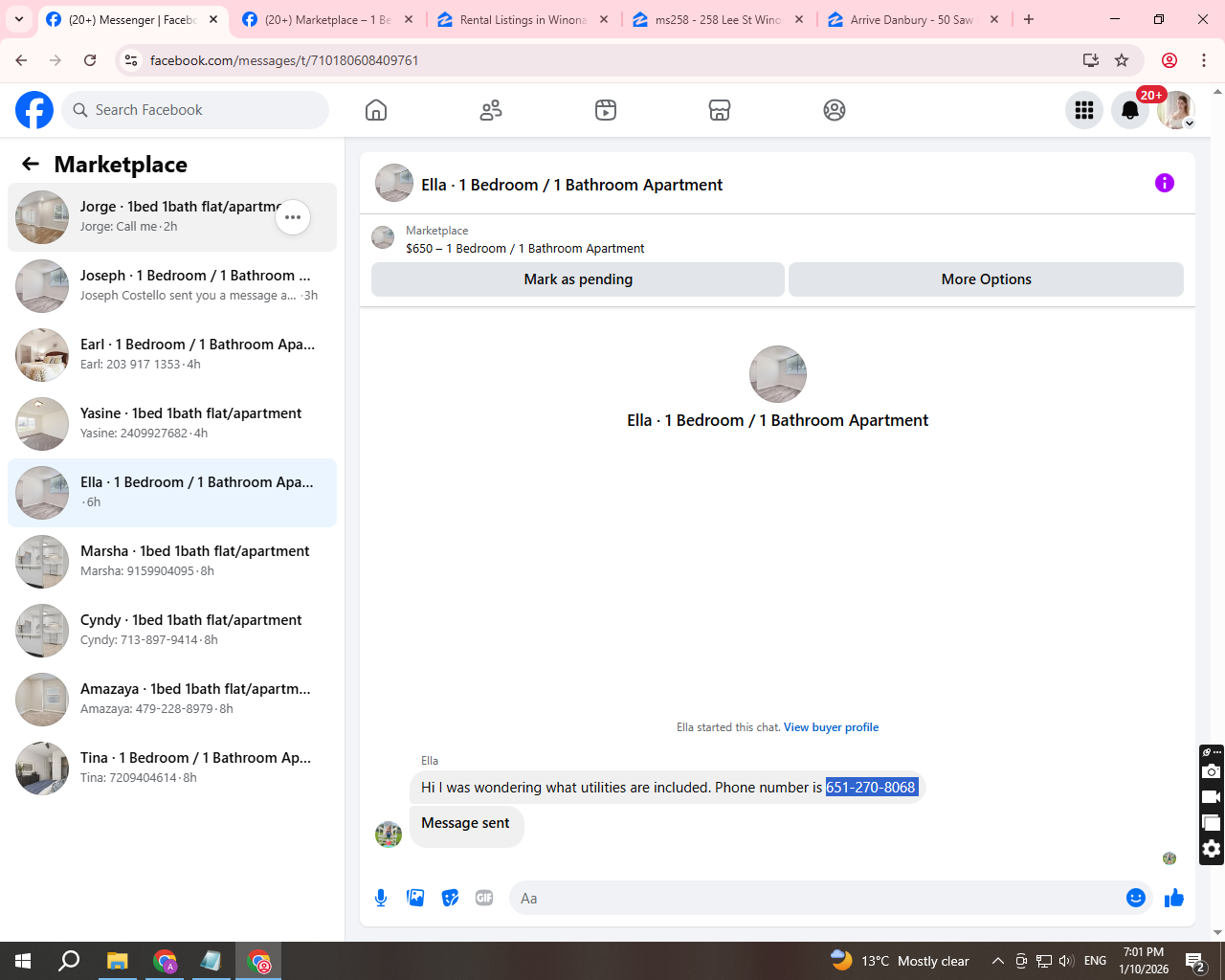The width and height of the screenshot is (1225, 980).
Task: Switch to ms258 - 258 Lee St tab
Action: tap(718, 19)
